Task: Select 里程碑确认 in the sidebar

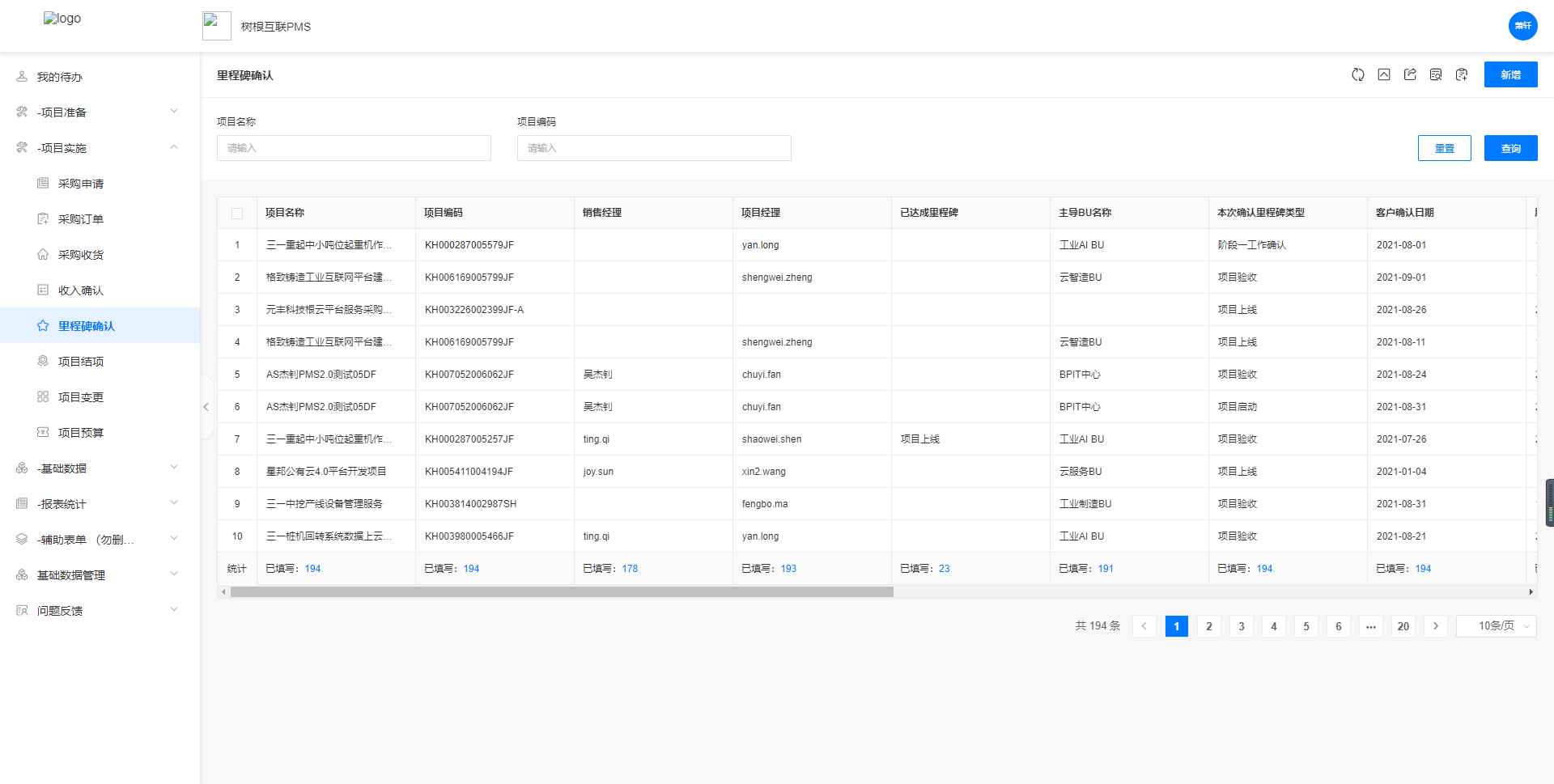Action: click(x=100, y=326)
